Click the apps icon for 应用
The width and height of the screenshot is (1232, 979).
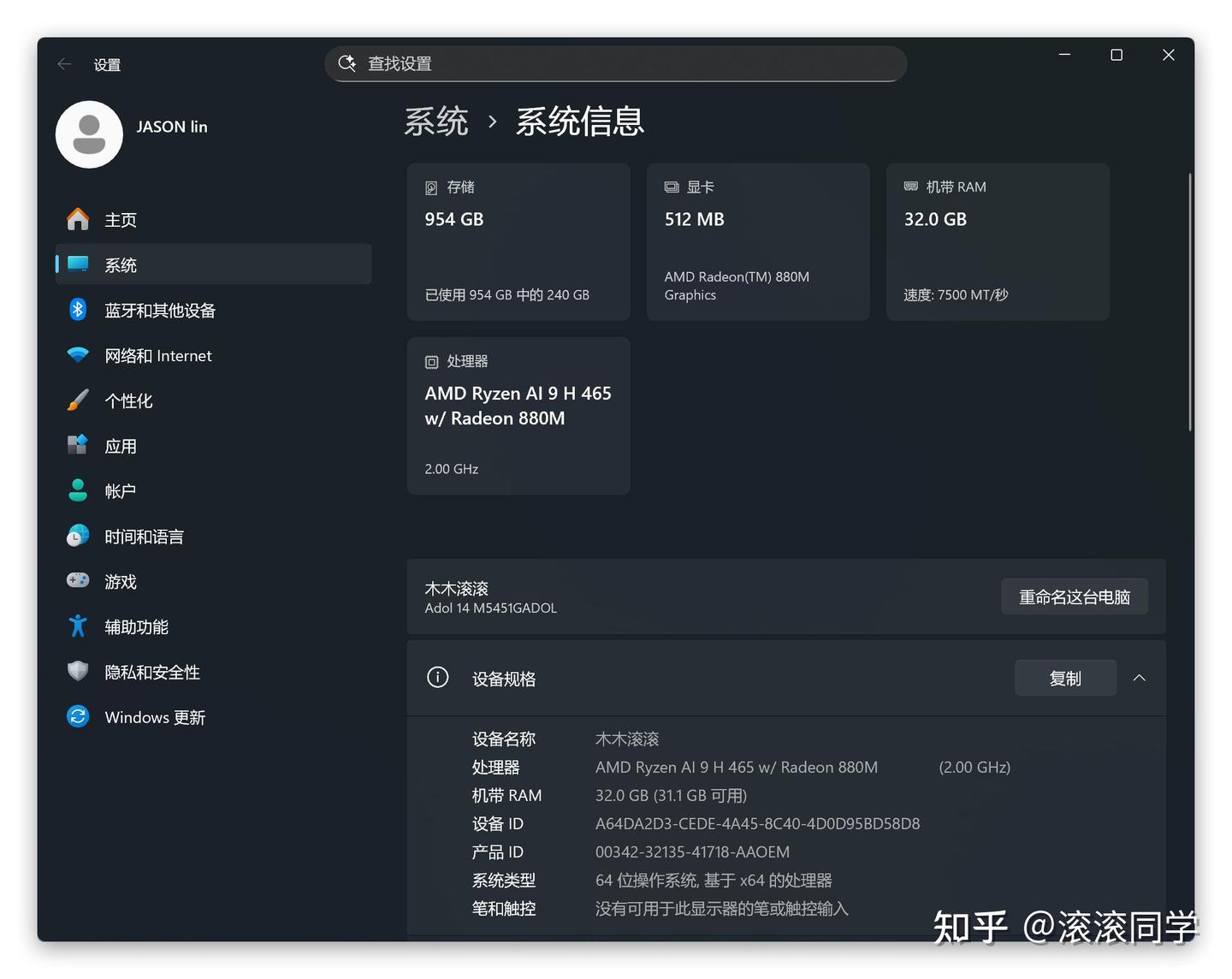click(x=78, y=445)
